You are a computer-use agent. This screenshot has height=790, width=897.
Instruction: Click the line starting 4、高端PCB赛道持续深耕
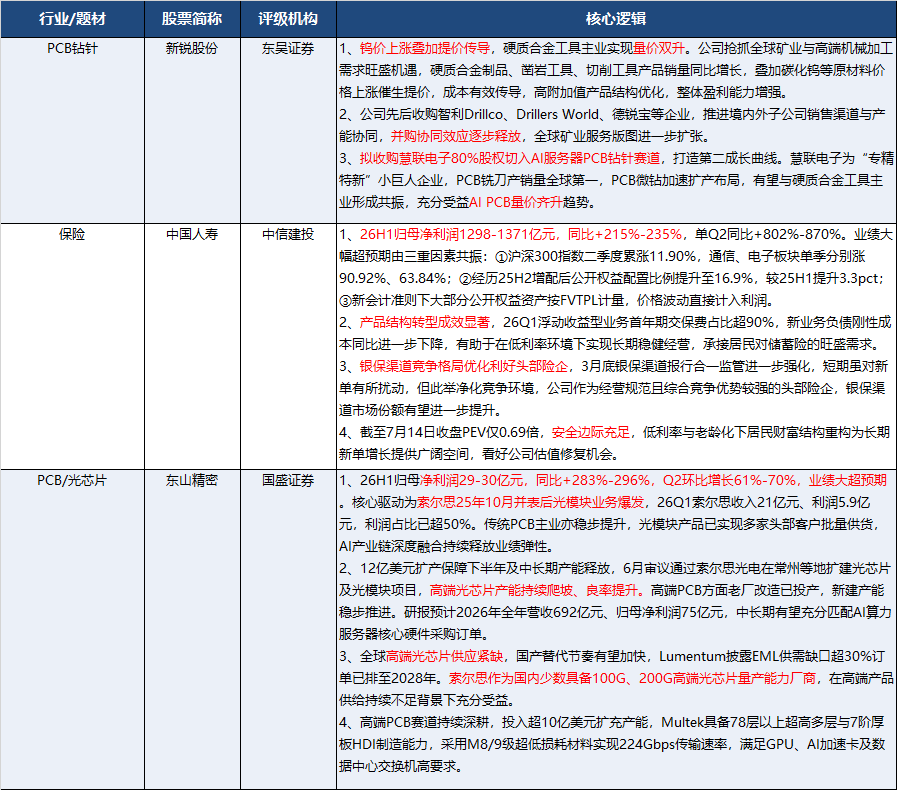612,722
